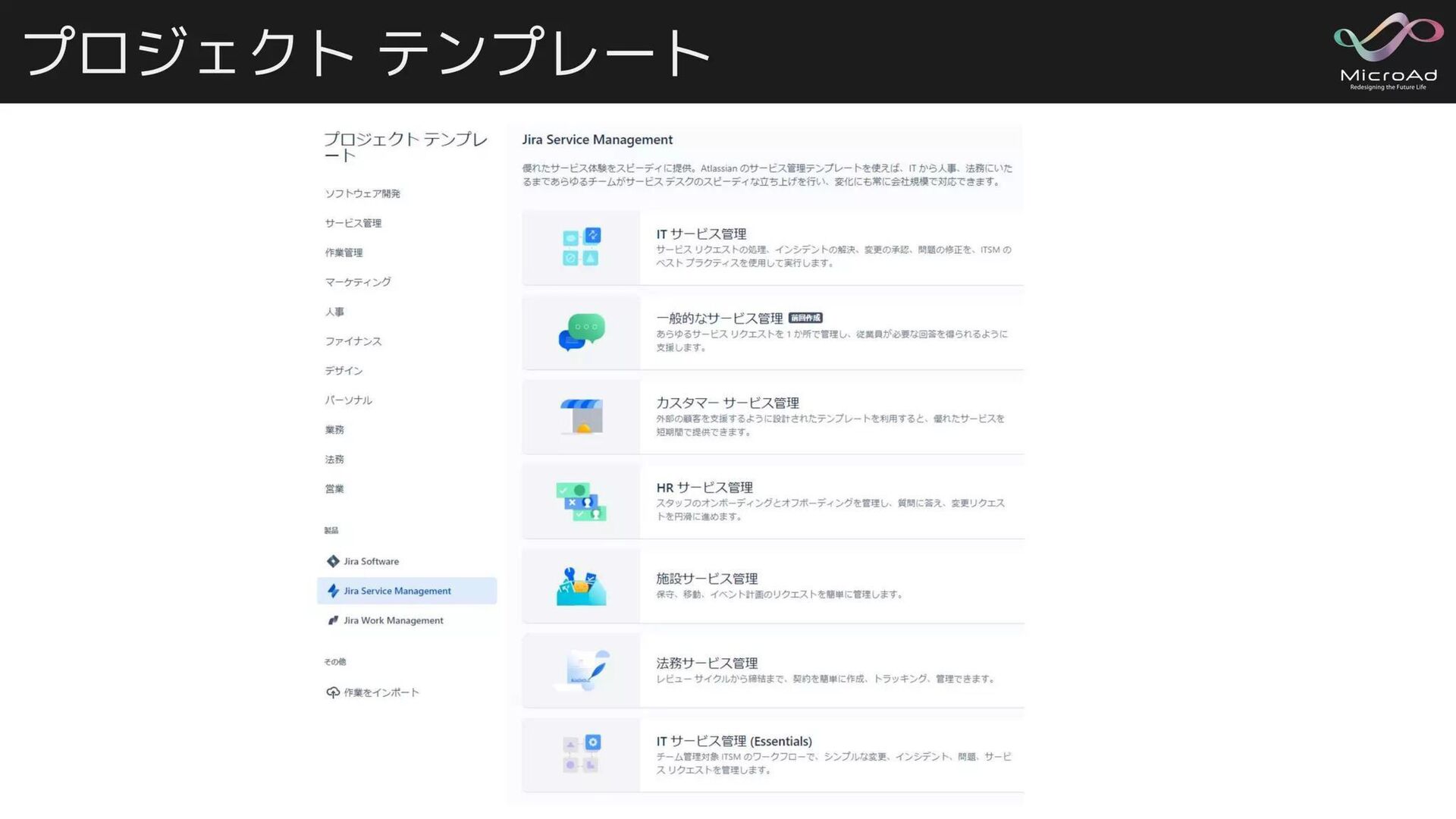Go to the マーケティング category

click(358, 282)
